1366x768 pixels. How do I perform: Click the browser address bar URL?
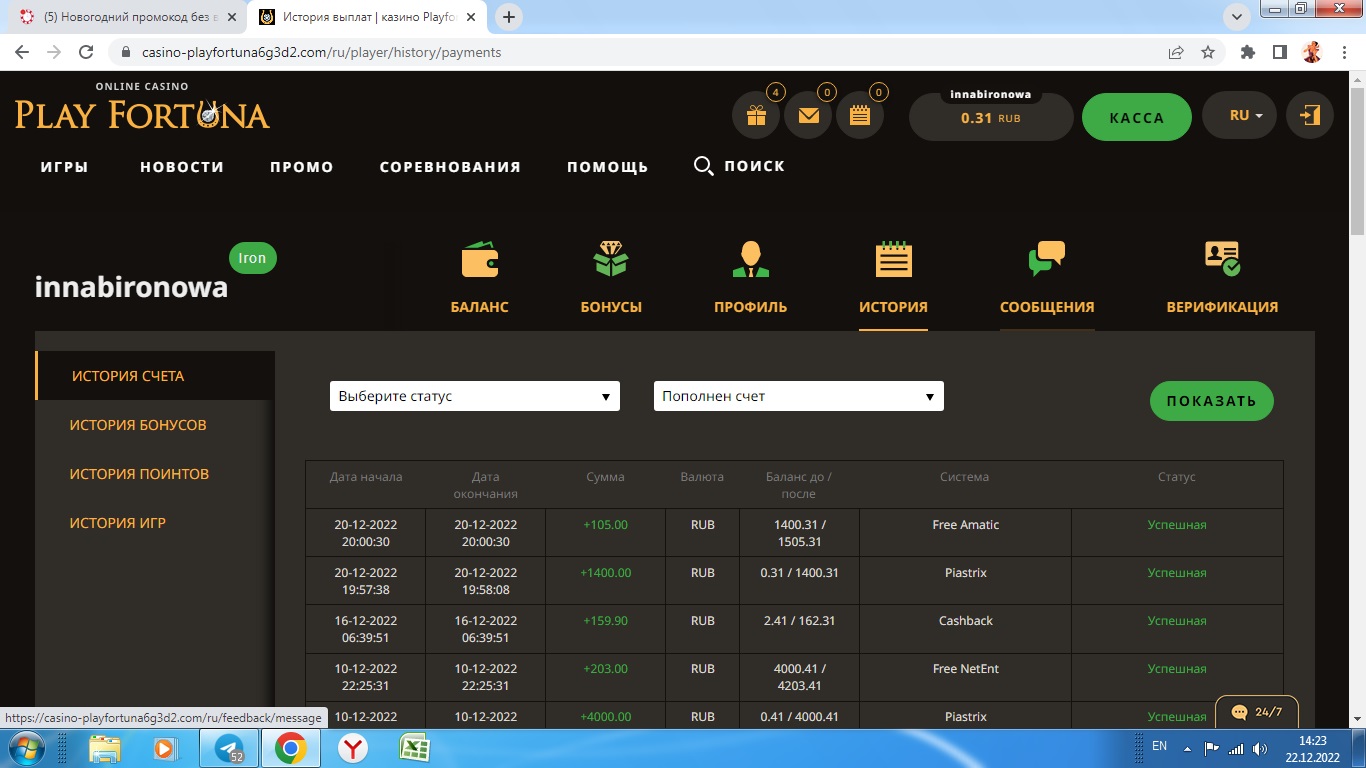pos(322,52)
